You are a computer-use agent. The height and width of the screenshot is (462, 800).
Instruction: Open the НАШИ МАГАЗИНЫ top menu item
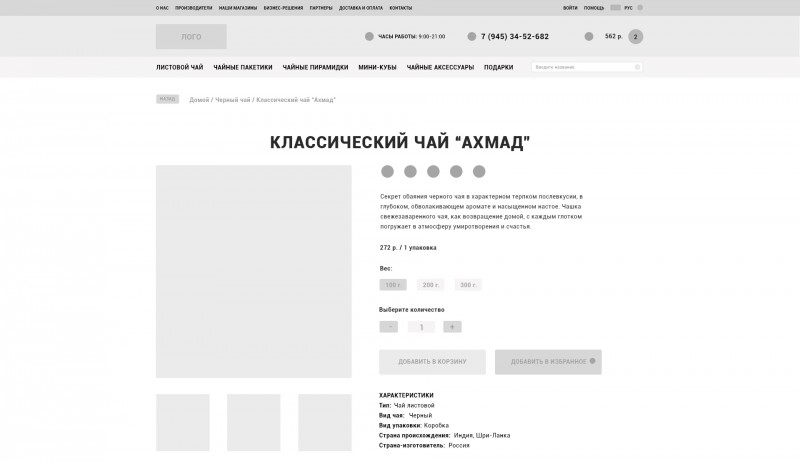pyautogui.click(x=238, y=8)
